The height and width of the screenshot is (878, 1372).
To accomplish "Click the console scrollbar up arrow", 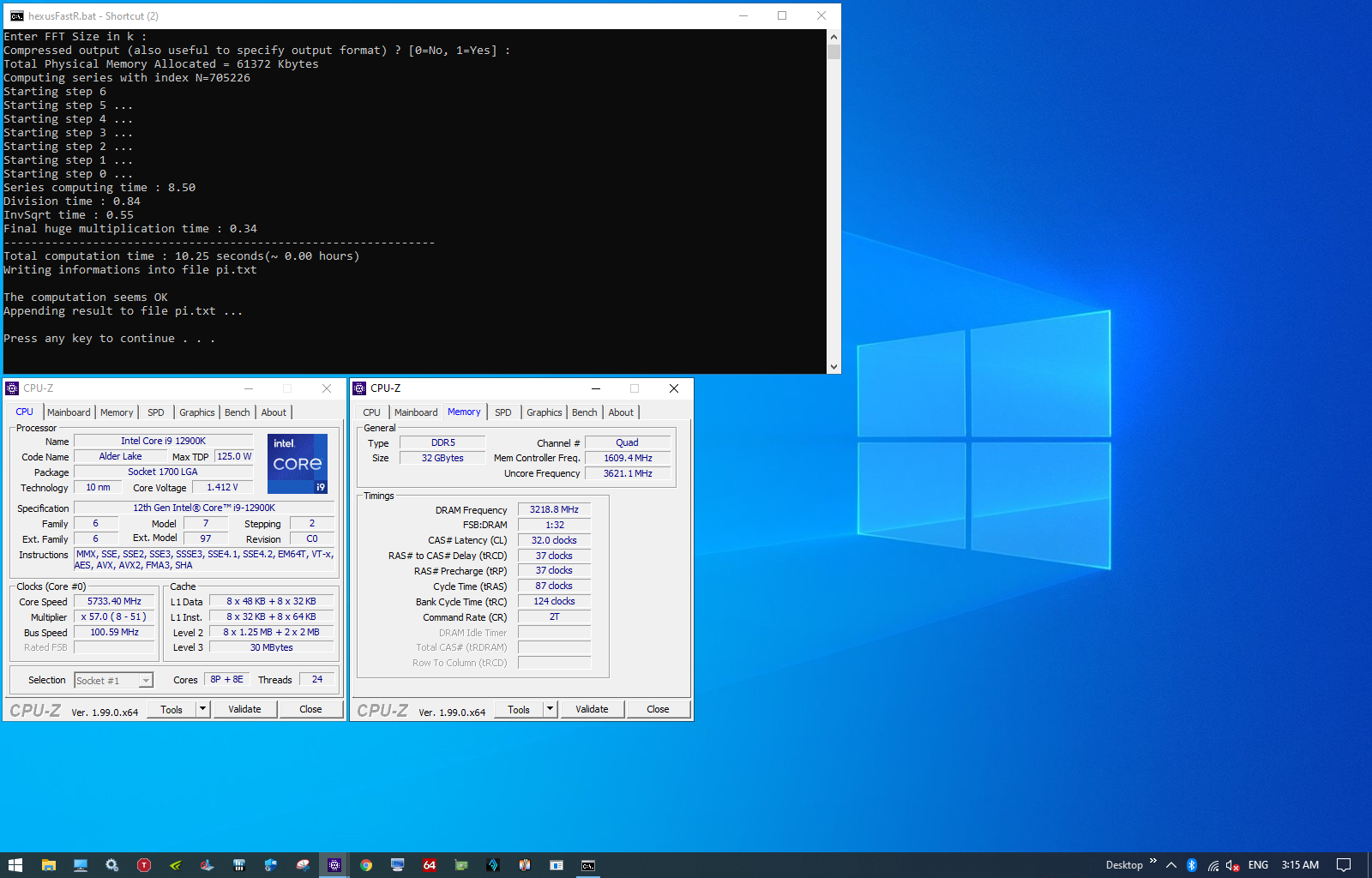I will [x=833, y=37].
